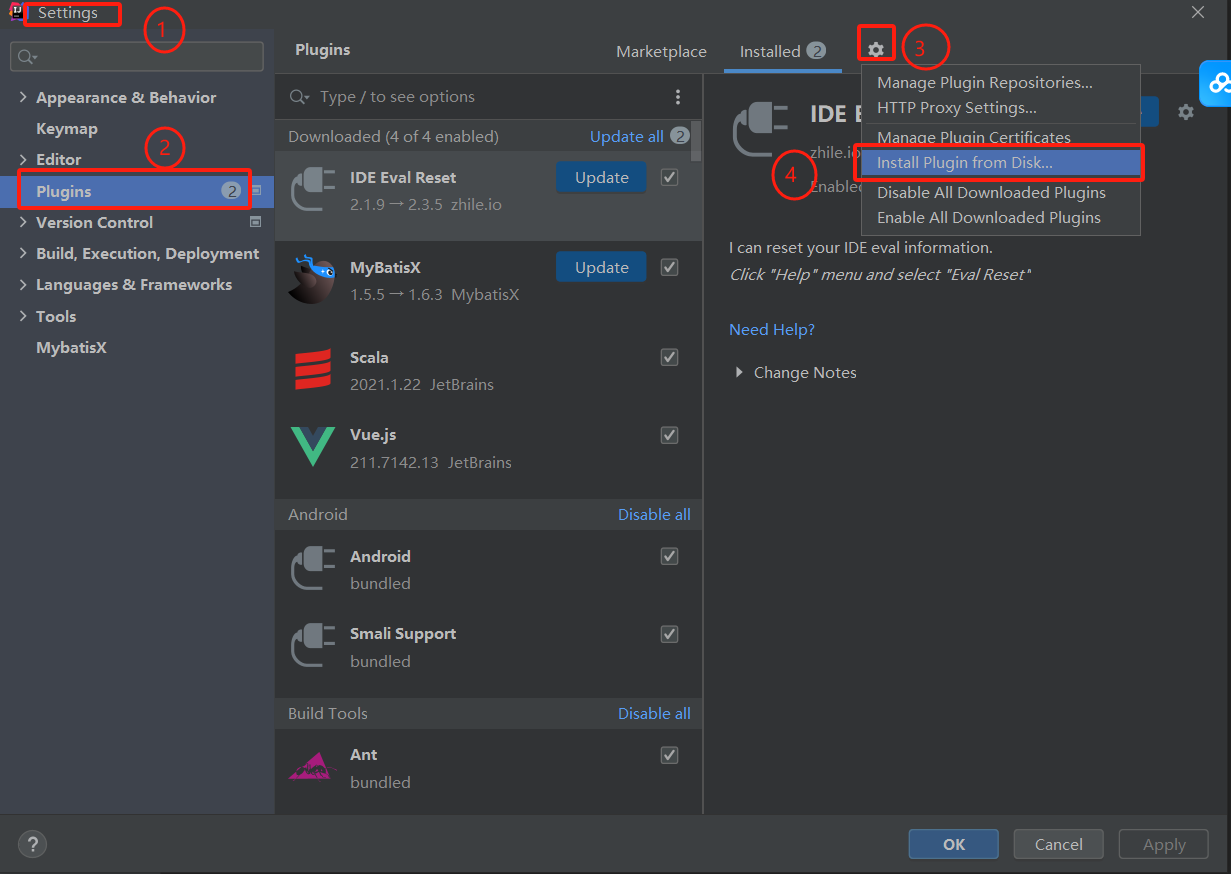Image resolution: width=1231 pixels, height=874 pixels.
Task: Expand the Version Control node
Action: tap(23, 222)
